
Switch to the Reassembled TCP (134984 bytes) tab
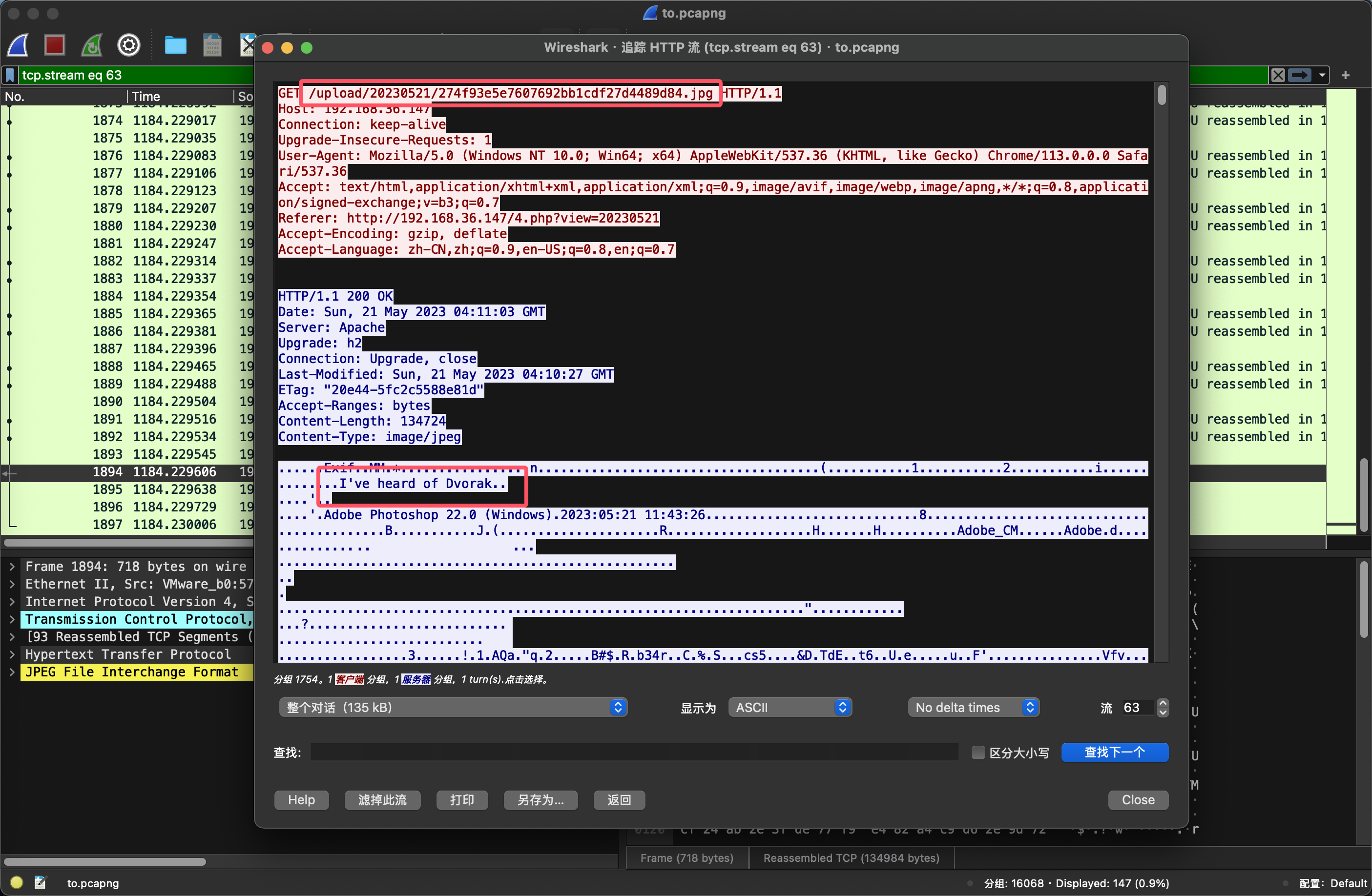851,857
